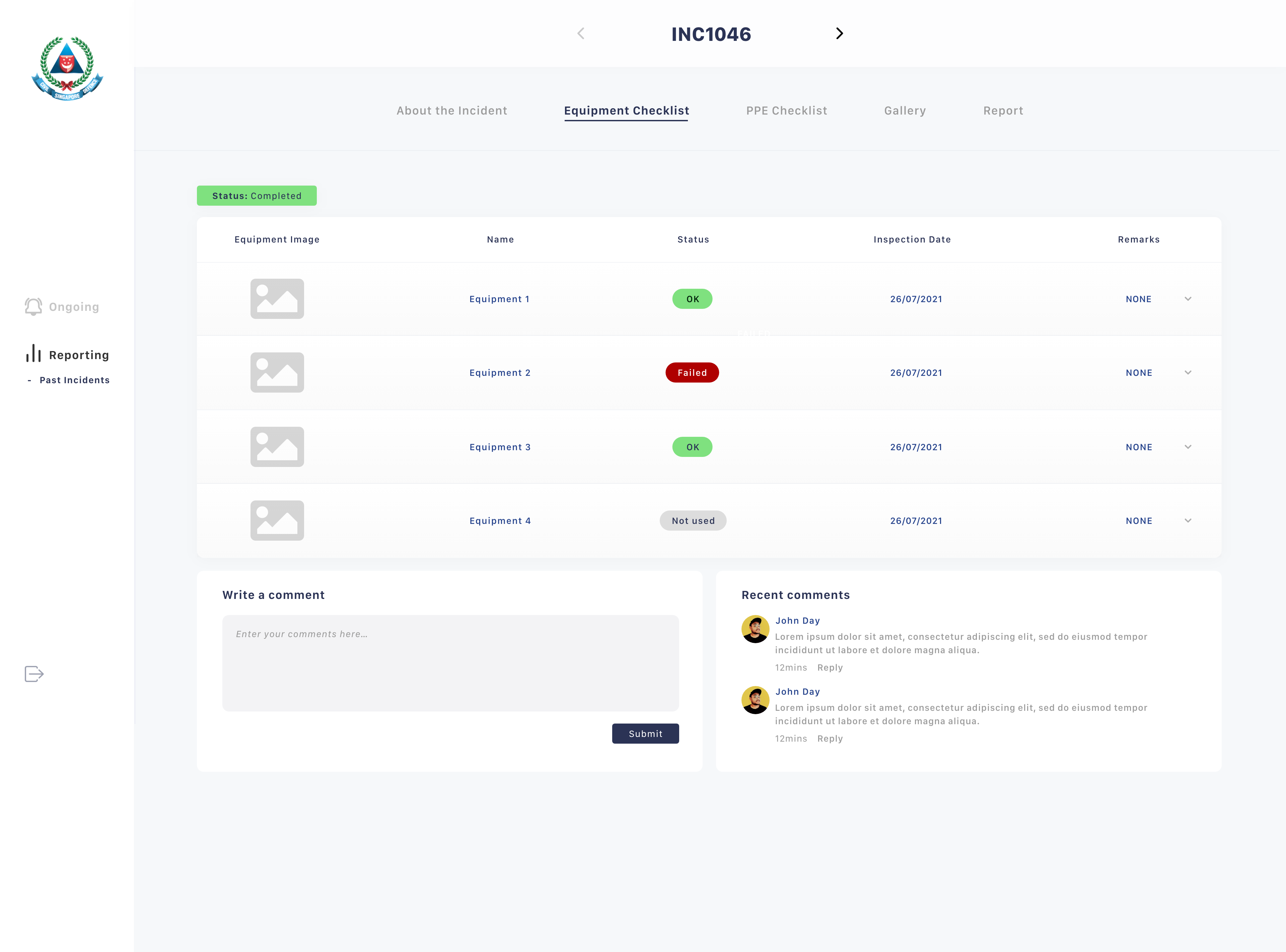Viewport: 1286px width, 952px height.
Task: Expand Equipment 4 row remarks
Action: (x=1188, y=520)
